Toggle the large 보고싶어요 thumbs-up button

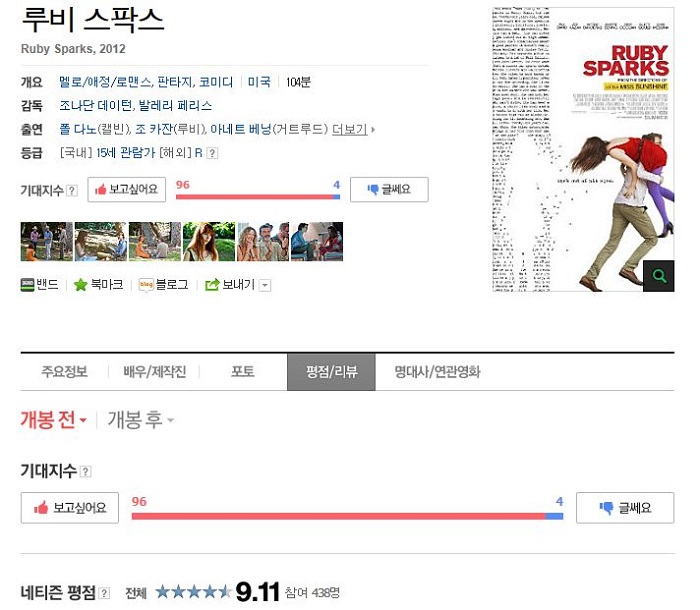[x=70, y=508]
